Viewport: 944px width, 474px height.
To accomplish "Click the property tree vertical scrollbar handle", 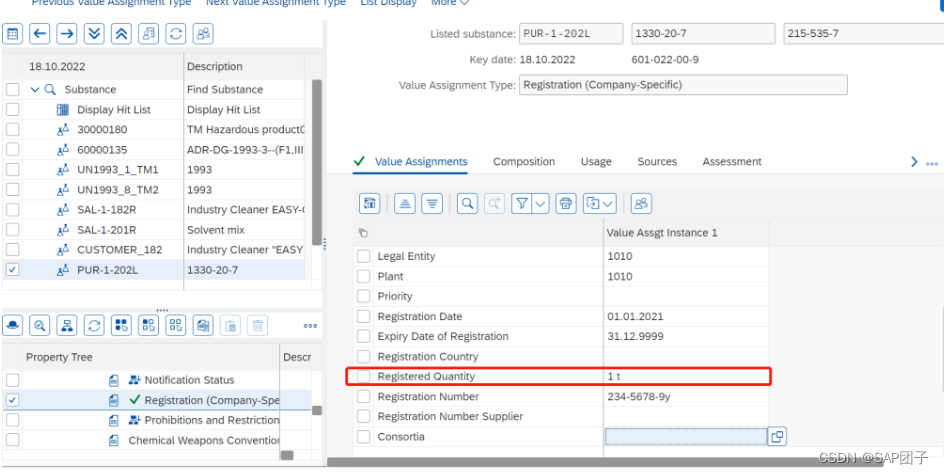I will (316, 410).
